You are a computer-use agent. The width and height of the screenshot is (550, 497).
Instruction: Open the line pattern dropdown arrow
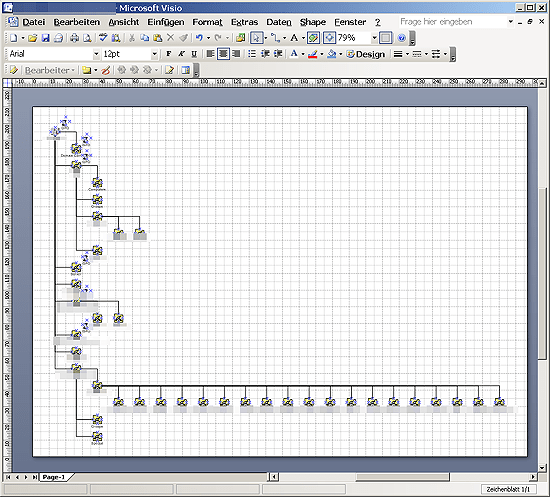coord(426,54)
